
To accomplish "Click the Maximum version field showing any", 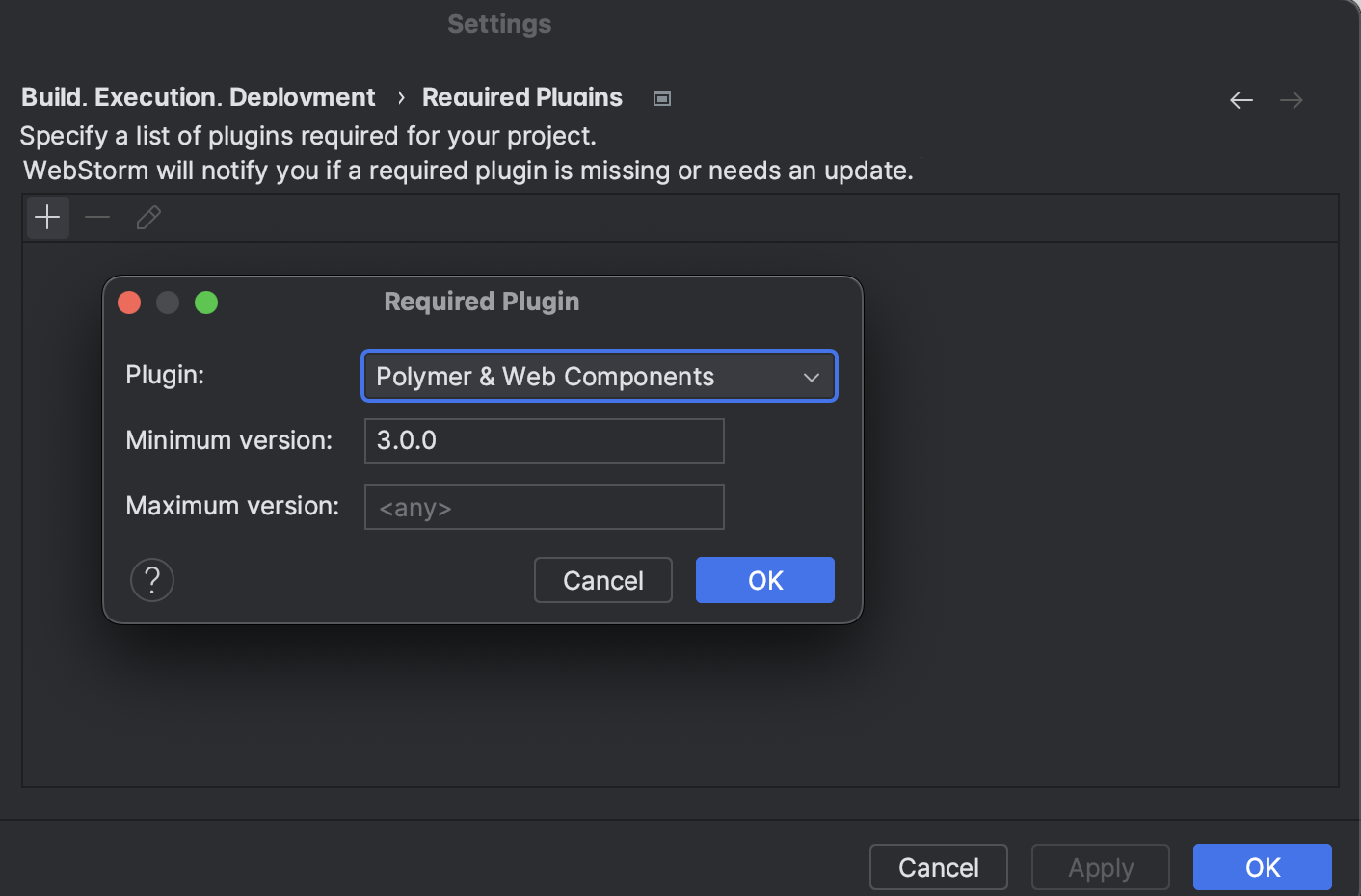I will coord(544,506).
